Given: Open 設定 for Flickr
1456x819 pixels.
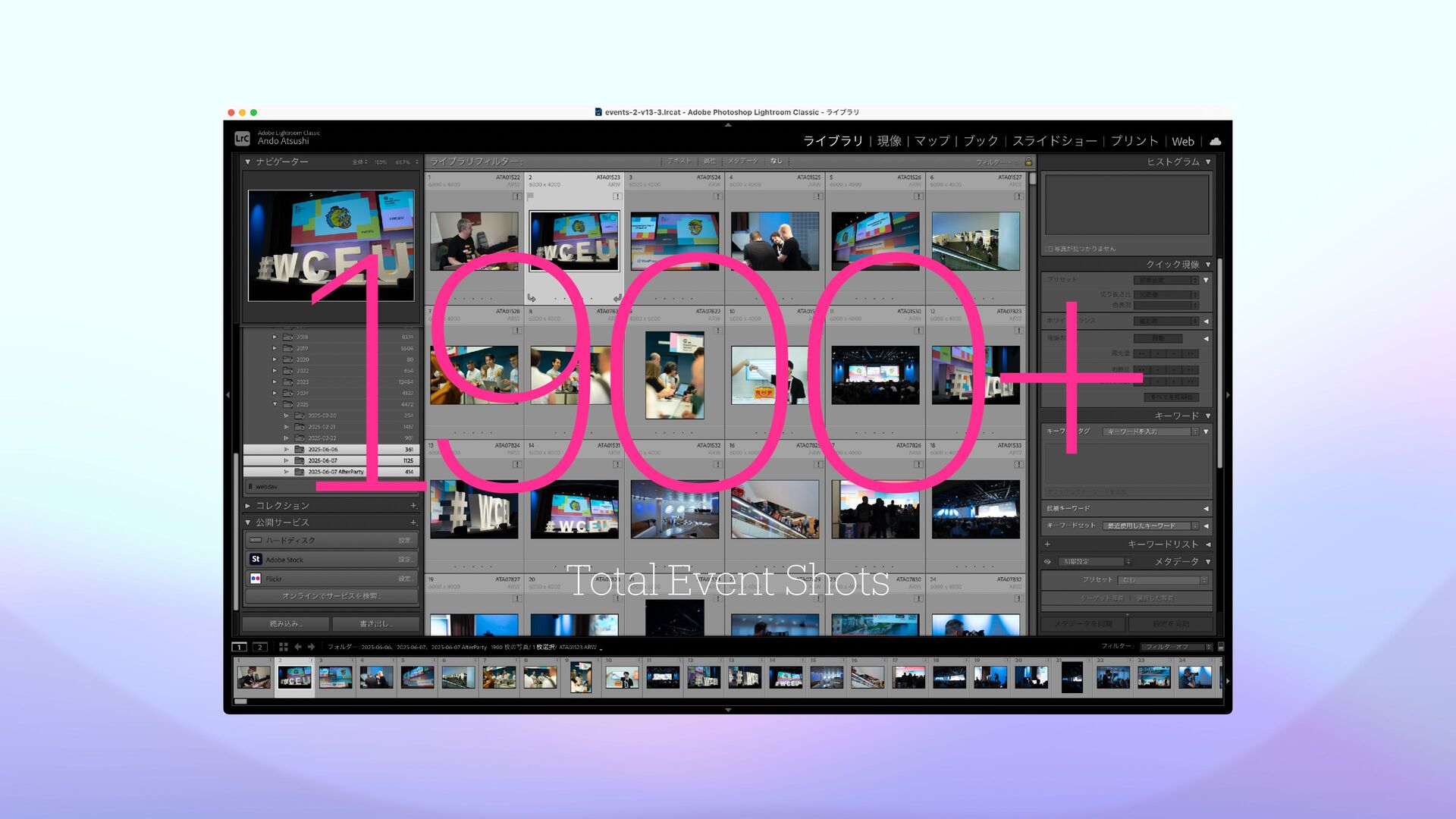Looking at the screenshot, I should pos(406,579).
